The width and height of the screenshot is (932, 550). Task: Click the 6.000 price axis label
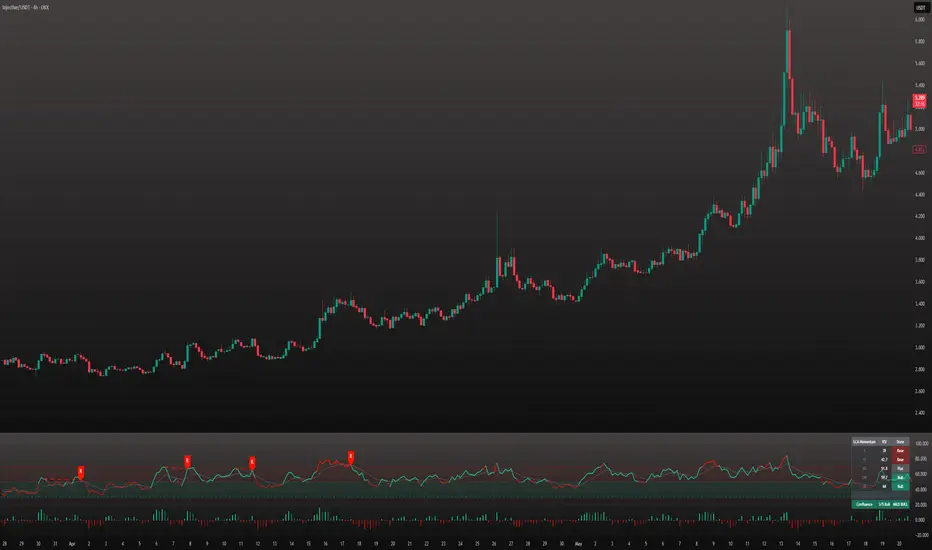920,20
